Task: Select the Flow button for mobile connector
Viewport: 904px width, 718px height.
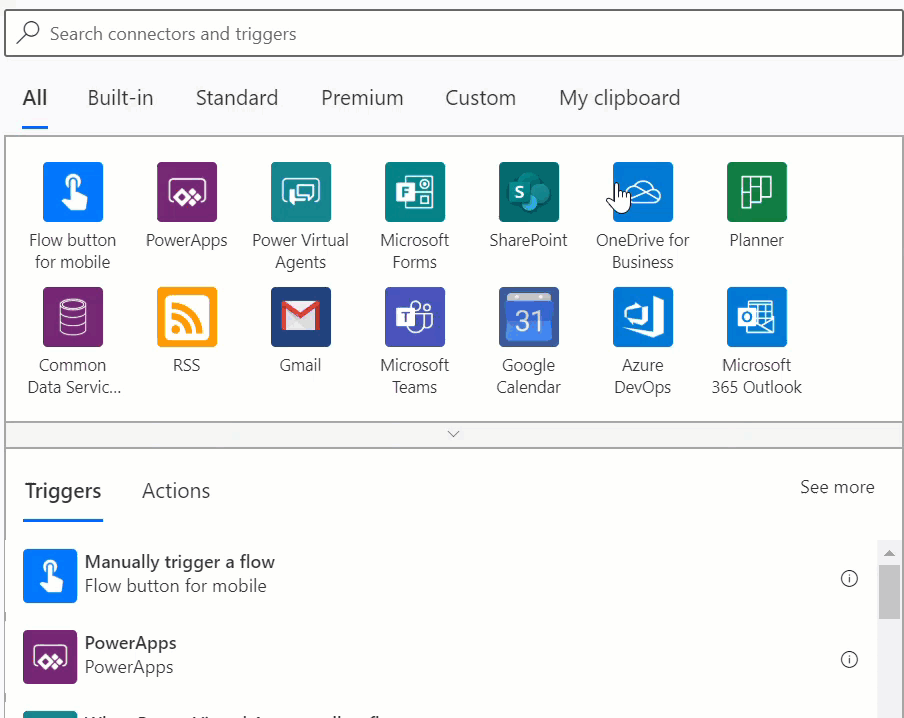Action: [73, 192]
